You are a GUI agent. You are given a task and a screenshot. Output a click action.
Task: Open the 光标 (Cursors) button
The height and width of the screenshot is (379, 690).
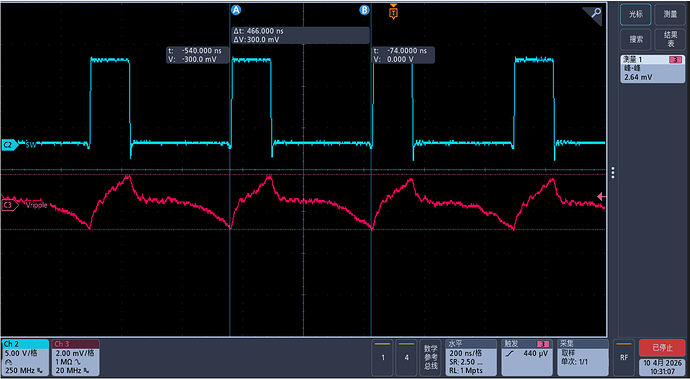click(635, 15)
